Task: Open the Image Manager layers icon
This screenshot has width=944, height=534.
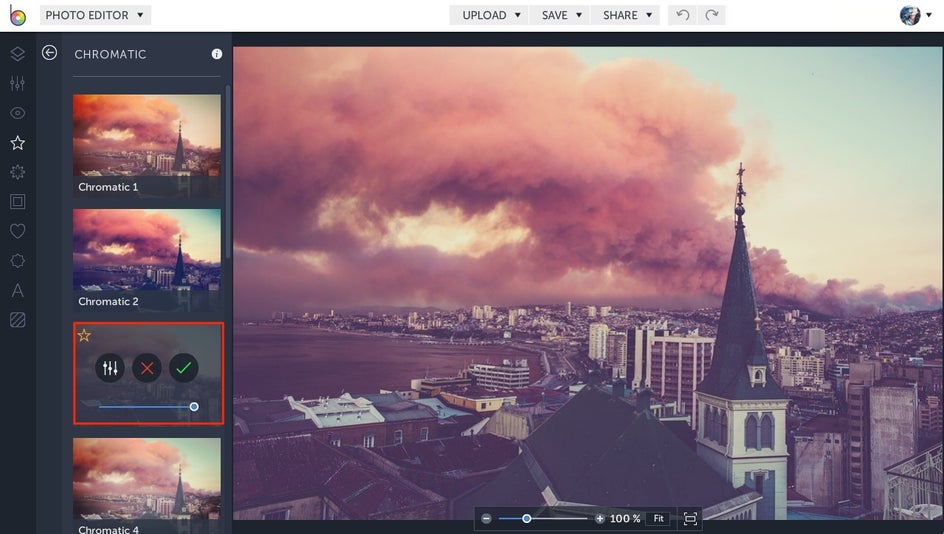Action: coord(17,54)
